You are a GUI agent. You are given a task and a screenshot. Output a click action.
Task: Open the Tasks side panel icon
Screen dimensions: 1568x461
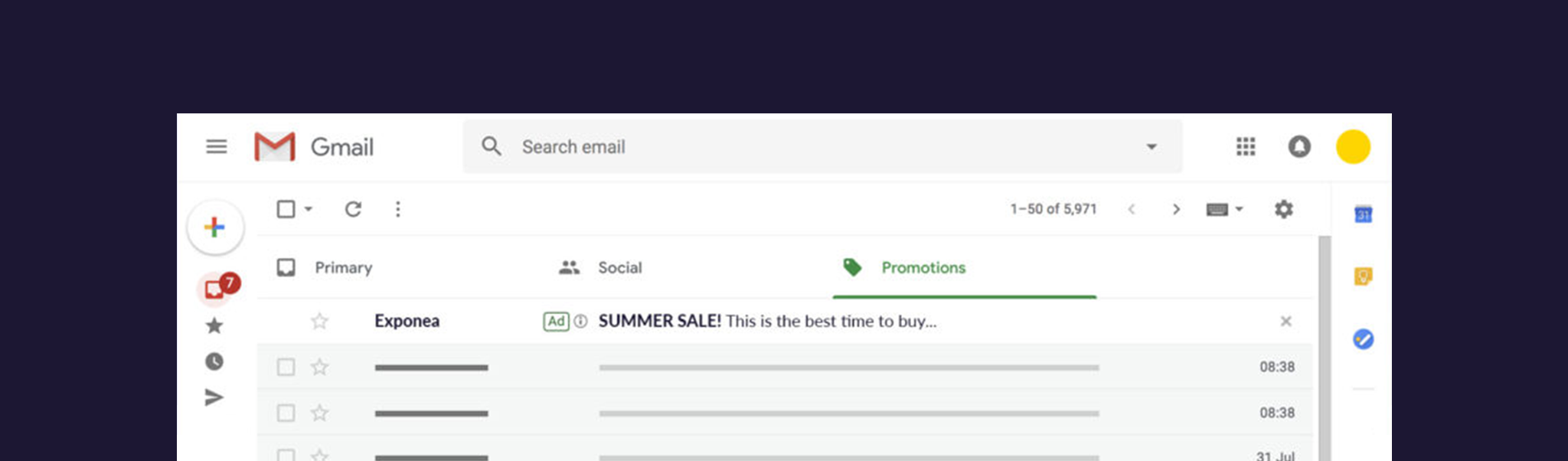pos(1363,338)
